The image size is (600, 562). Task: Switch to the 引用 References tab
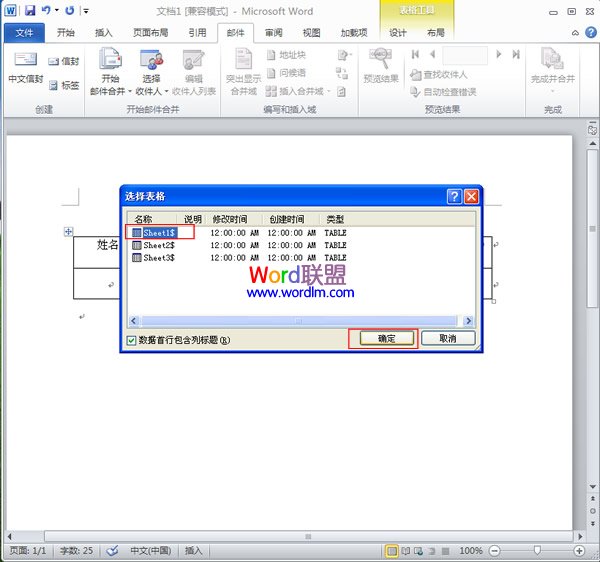197,33
